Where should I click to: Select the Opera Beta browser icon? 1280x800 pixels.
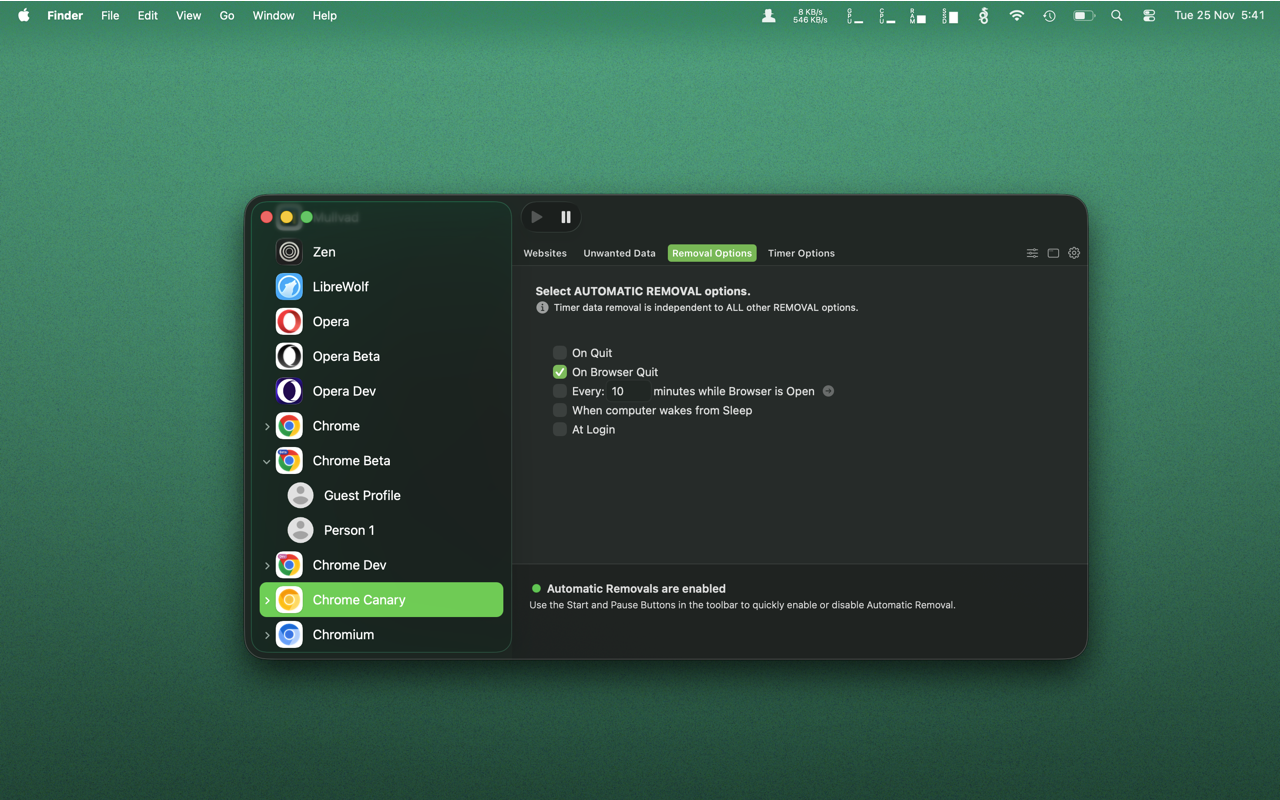(289, 356)
